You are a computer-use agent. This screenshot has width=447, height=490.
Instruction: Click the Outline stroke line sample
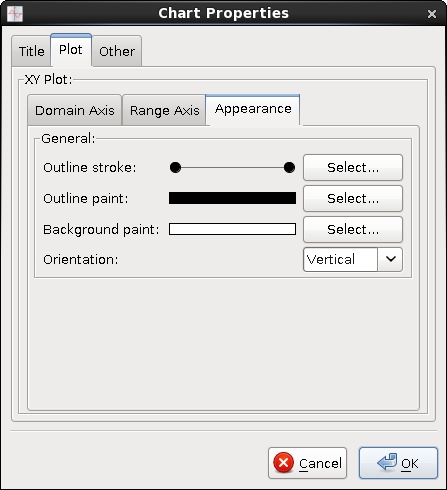click(232, 167)
